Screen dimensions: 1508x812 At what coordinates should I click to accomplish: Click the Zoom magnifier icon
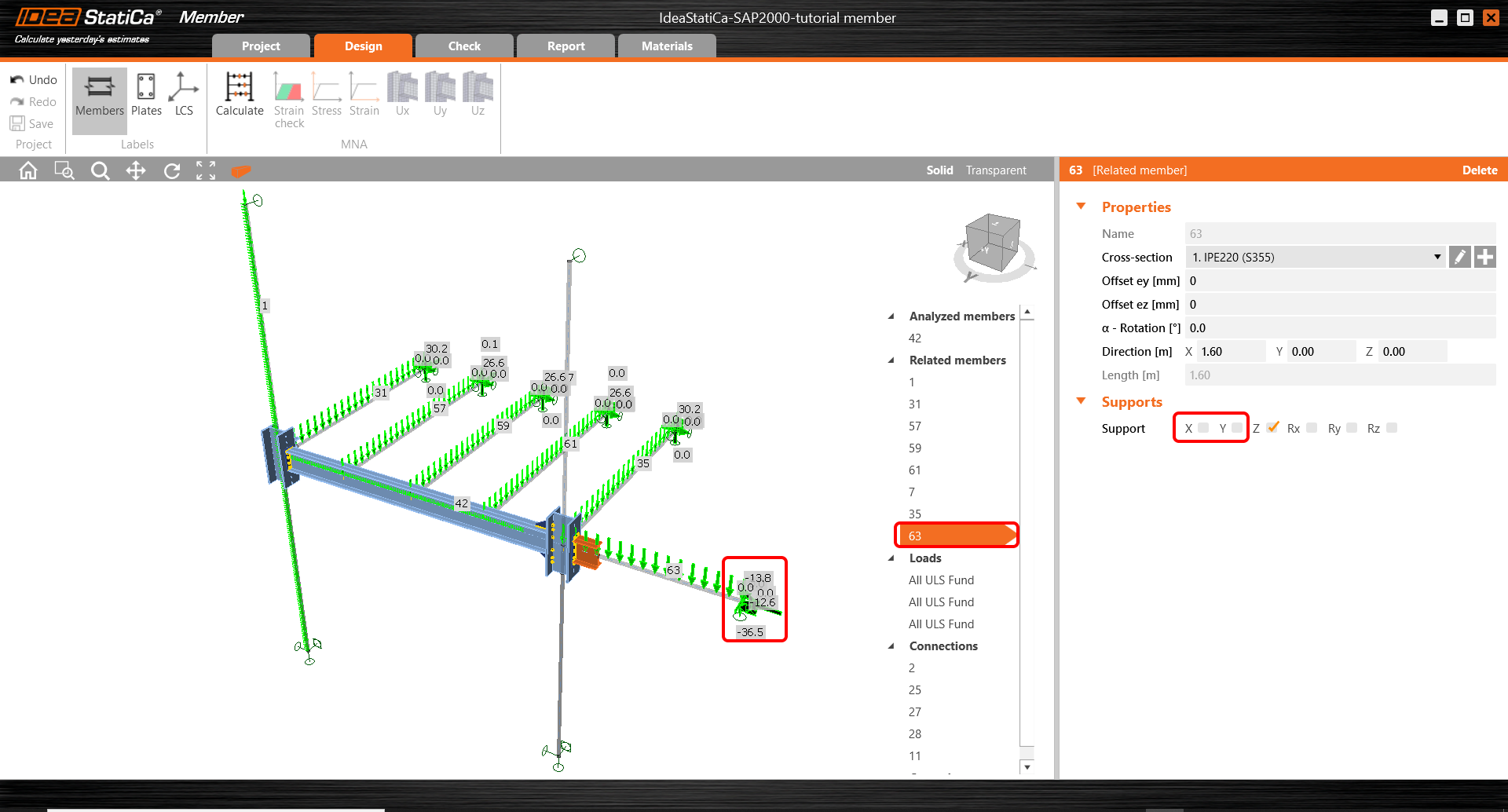pos(100,170)
